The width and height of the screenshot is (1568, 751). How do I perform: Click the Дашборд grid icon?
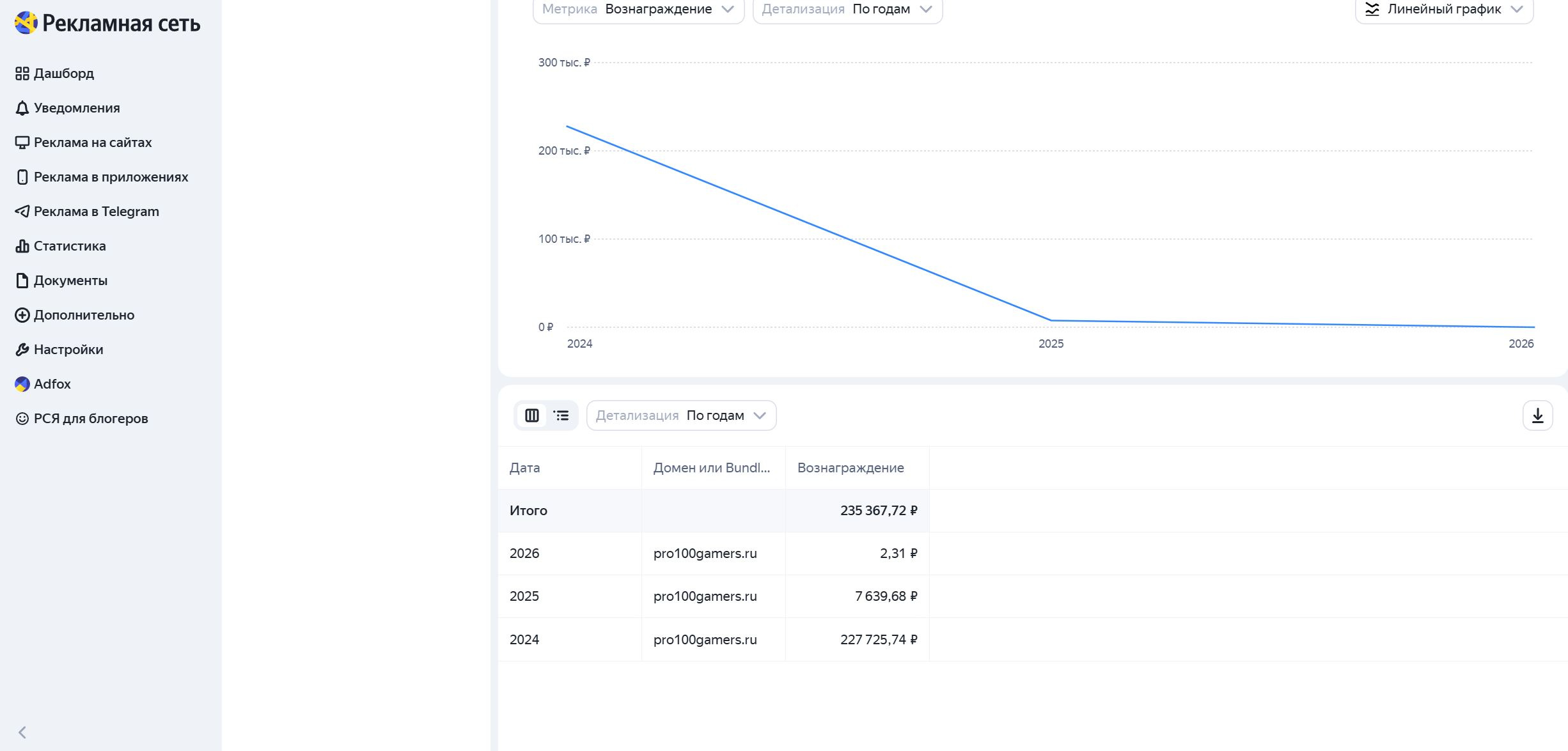pyautogui.click(x=22, y=74)
